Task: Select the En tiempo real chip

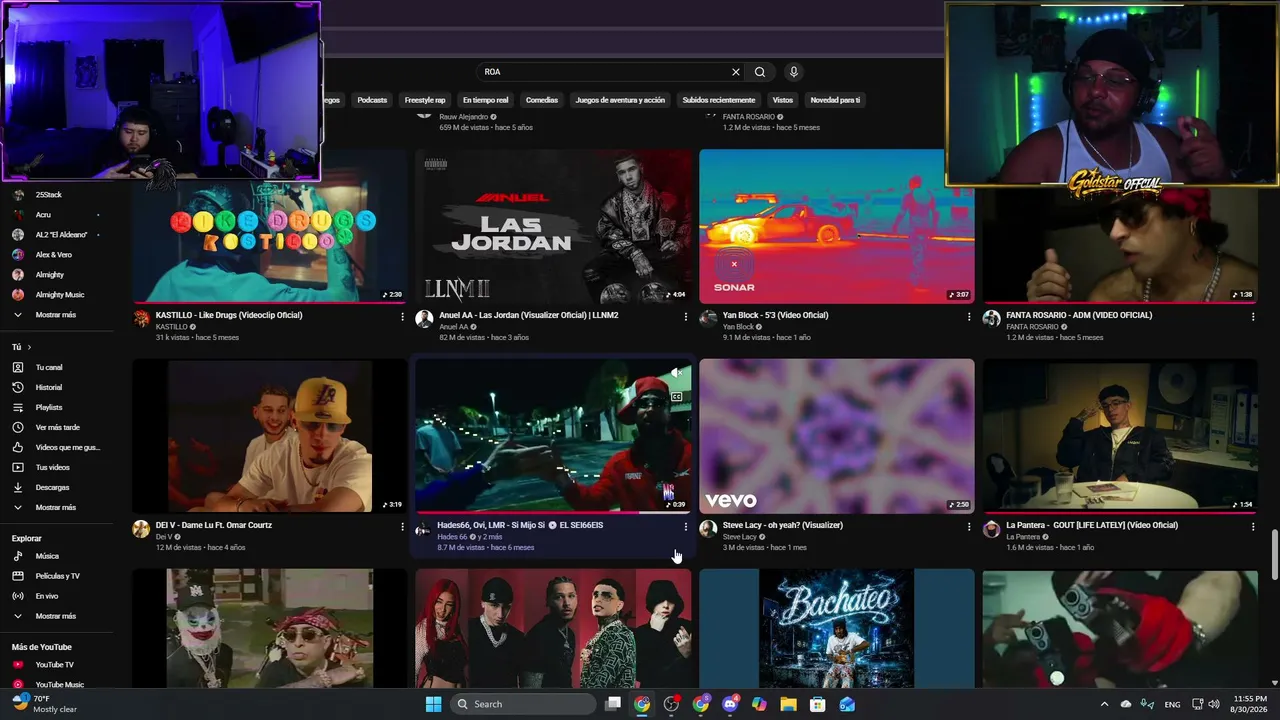Action: (x=485, y=100)
